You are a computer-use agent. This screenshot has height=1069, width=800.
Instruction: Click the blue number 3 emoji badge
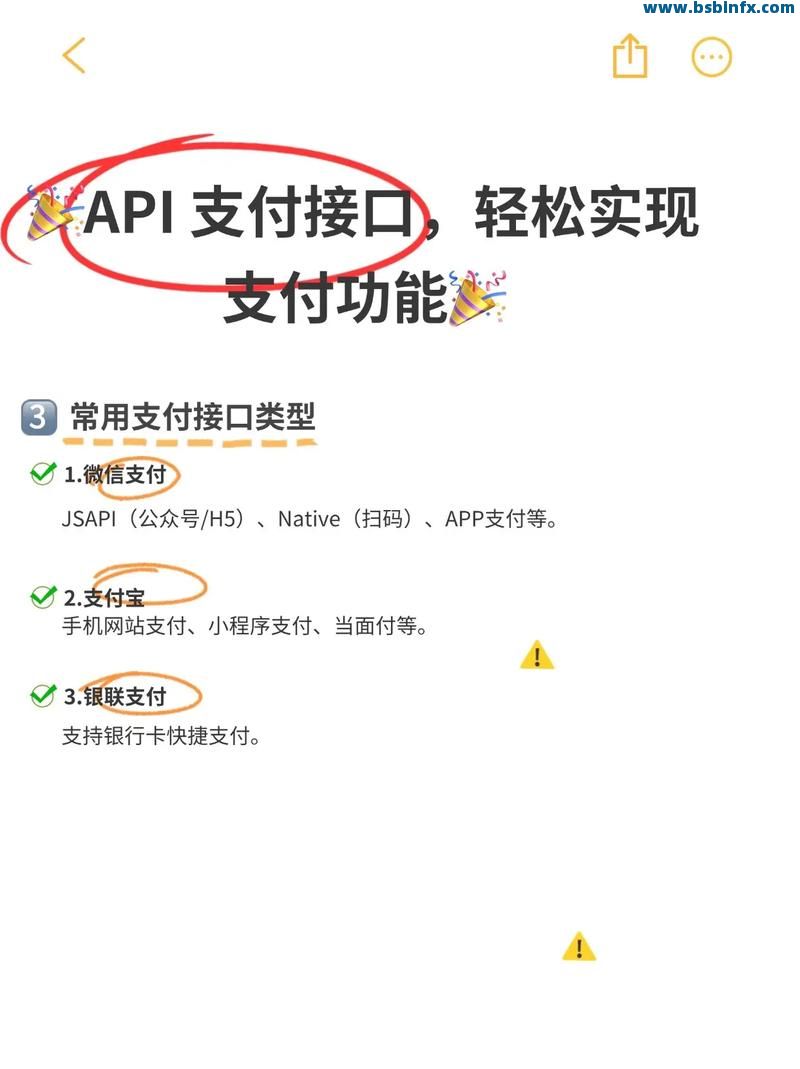pyautogui.click(x=38, y=417)
